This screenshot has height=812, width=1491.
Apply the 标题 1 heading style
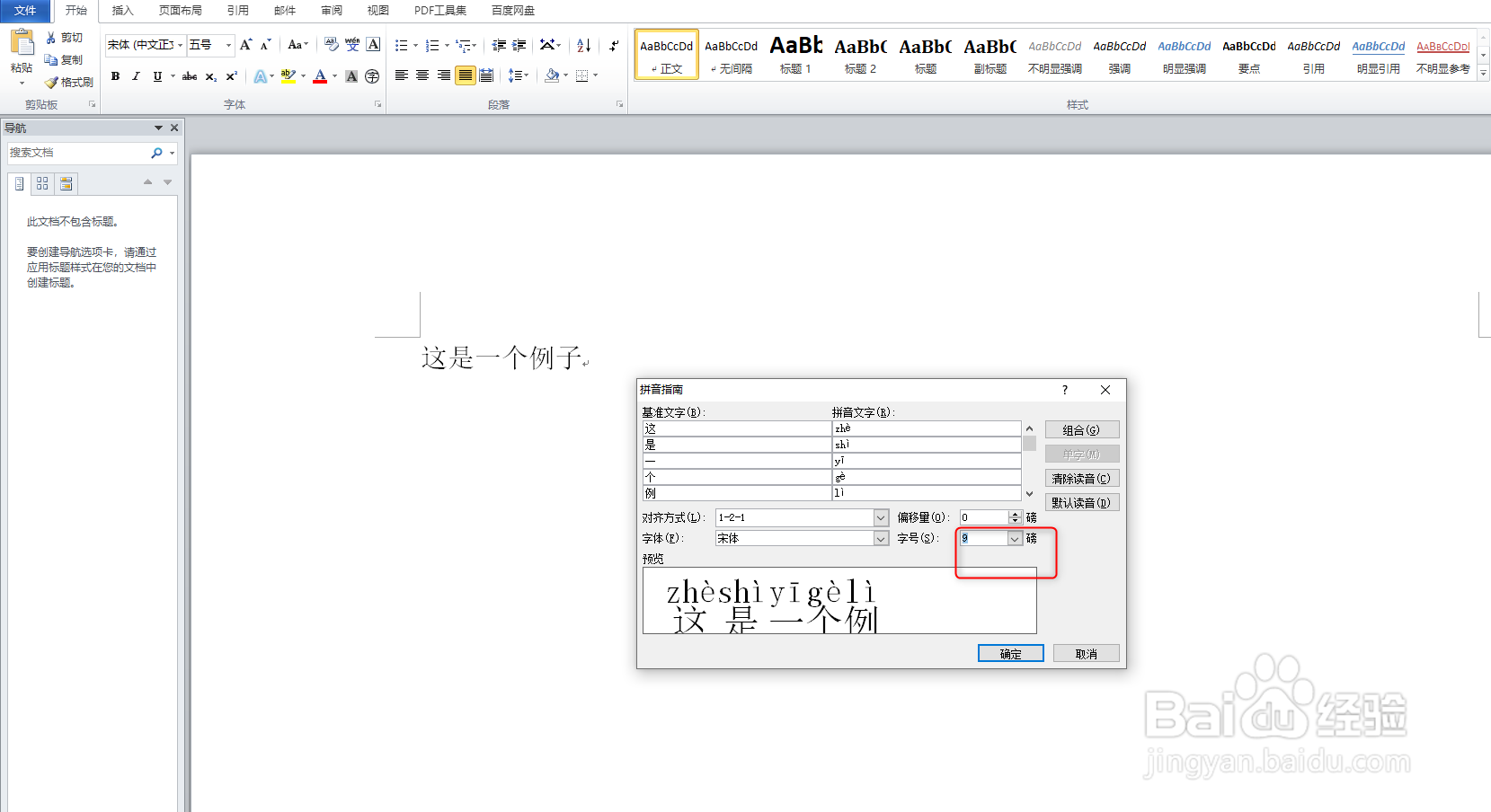[795, 55]
